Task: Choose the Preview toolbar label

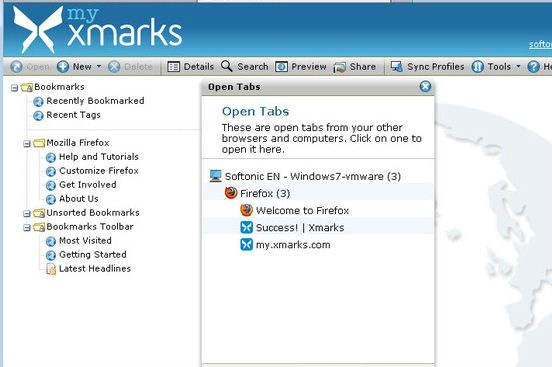Action: pos(309,67)
